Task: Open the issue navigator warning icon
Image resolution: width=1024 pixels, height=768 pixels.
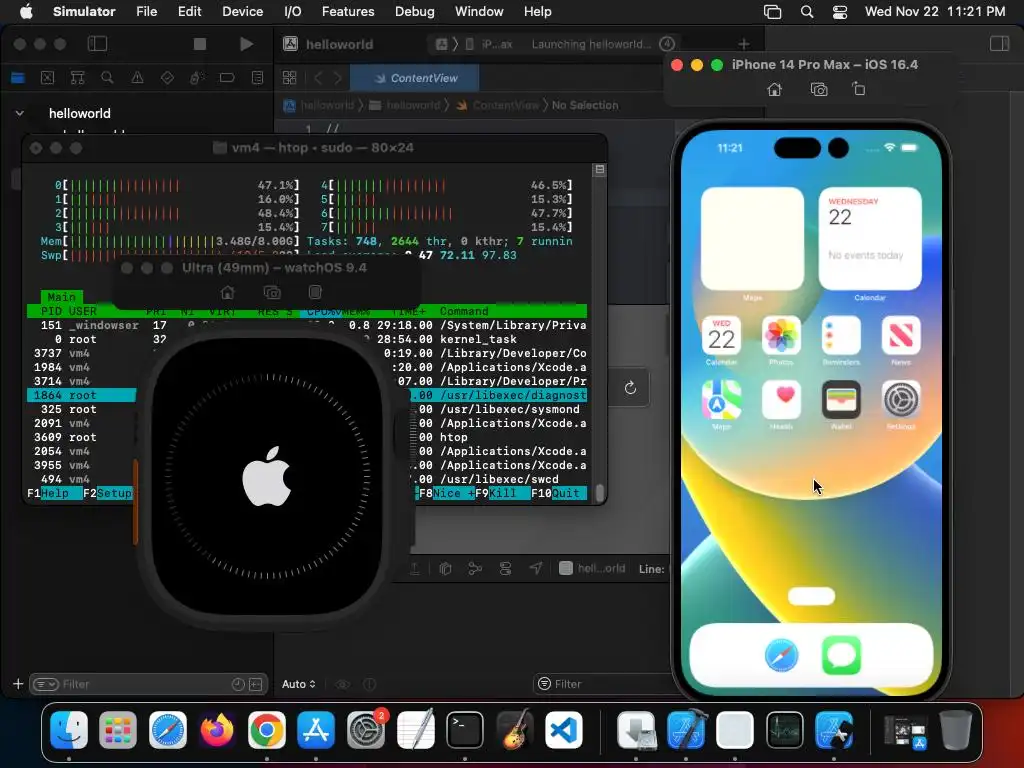Action: [137, 78]
